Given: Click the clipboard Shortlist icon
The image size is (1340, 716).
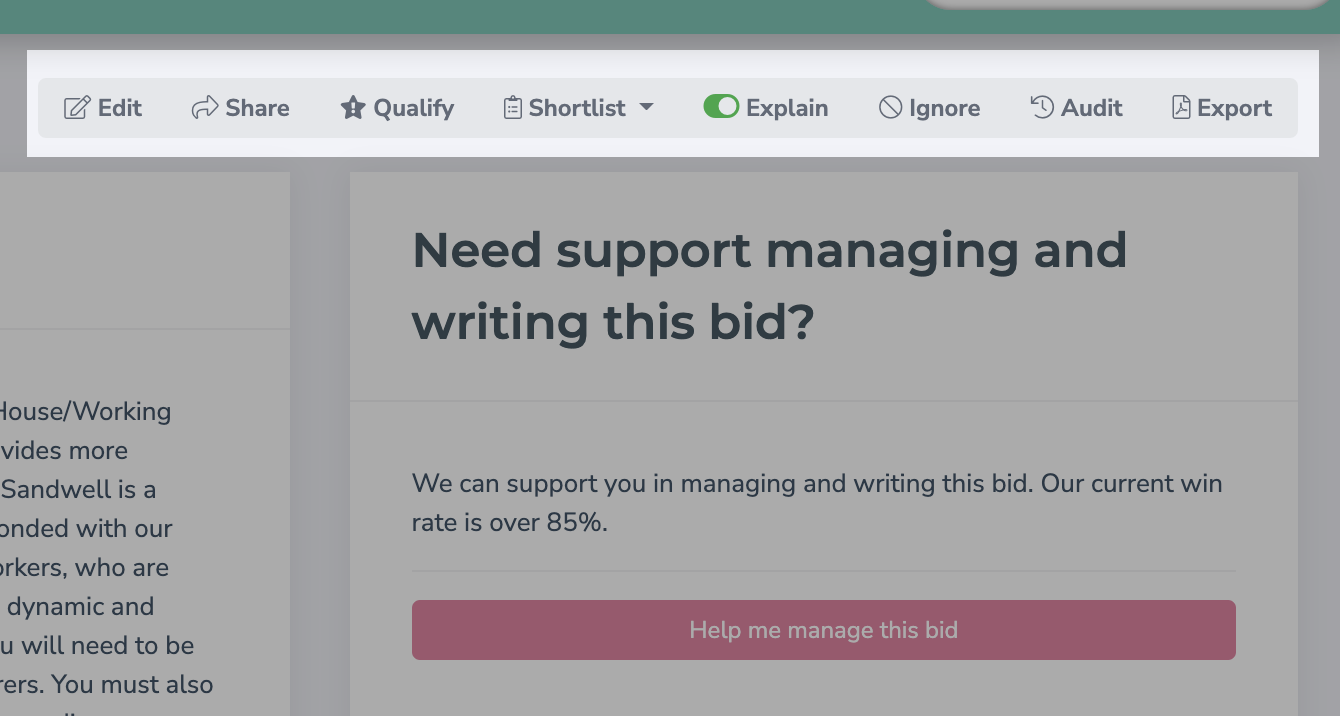Looking at the screenshot, I should 512,108.
